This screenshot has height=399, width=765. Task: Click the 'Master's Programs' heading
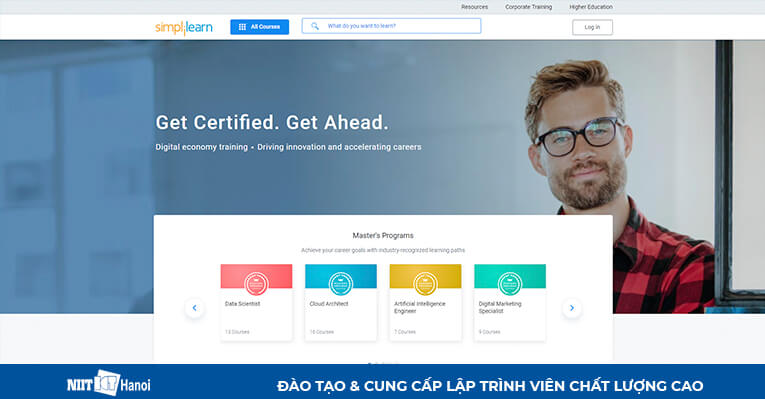(x=383, y=236)
